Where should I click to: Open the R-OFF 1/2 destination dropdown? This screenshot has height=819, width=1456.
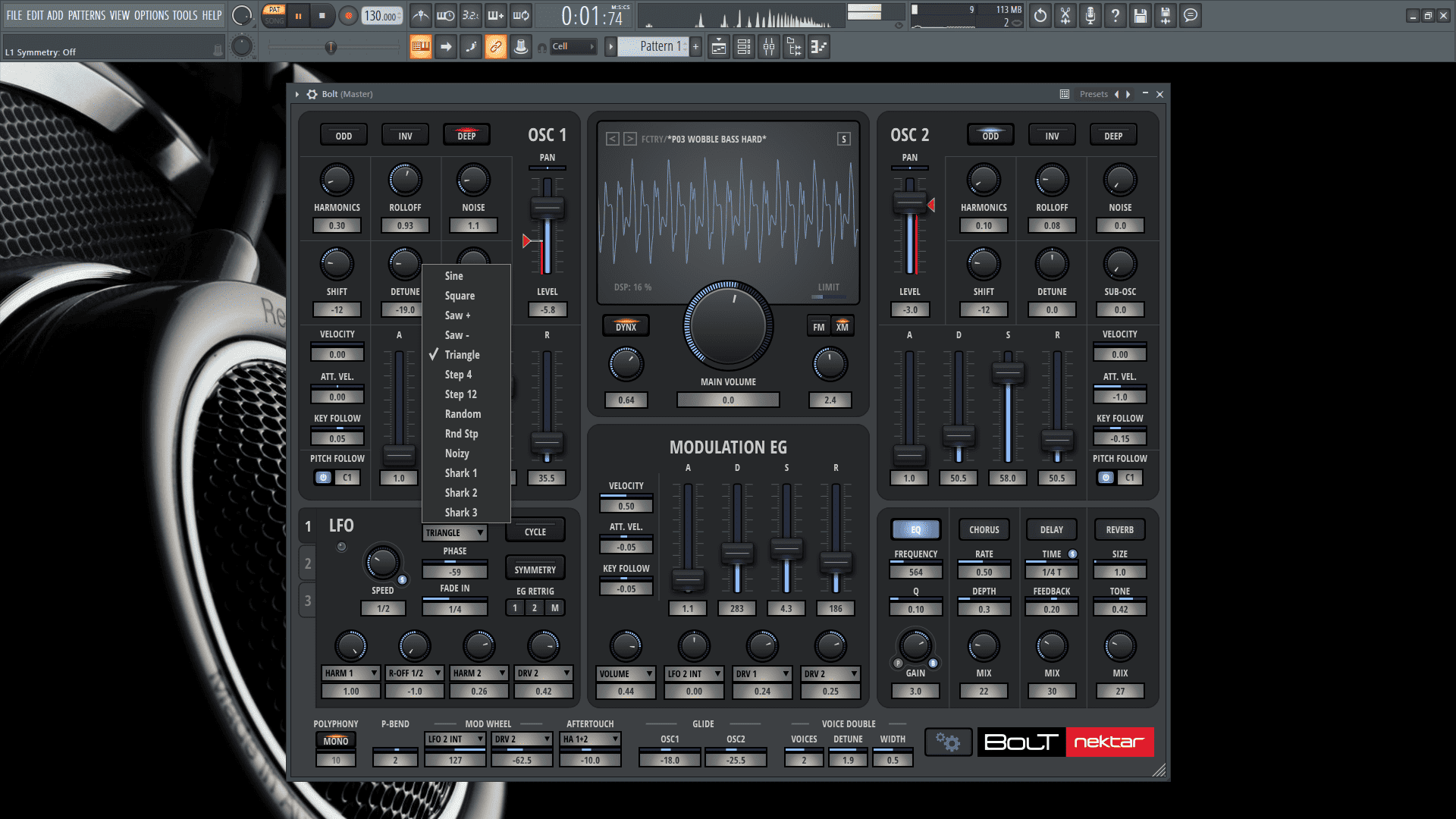[x=415, y=673]
